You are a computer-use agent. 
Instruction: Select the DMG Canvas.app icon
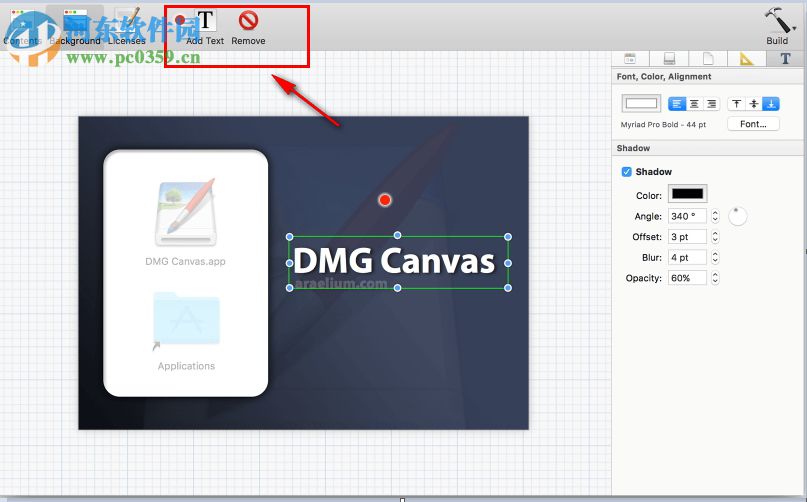pyautogui.click(x=186, y=212)
